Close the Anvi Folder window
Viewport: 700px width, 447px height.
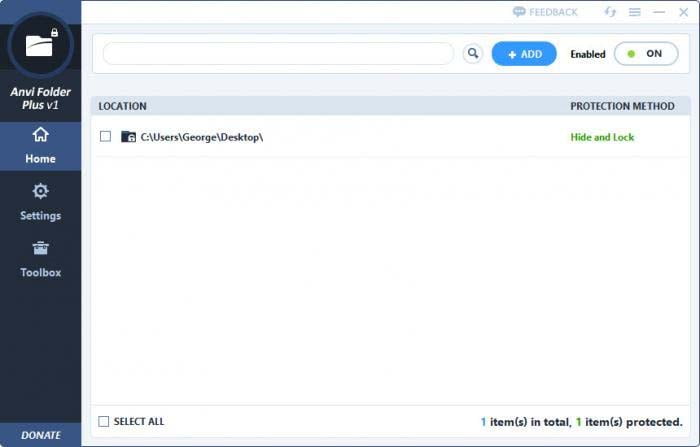pyautogui.click(x=683, y=12)
